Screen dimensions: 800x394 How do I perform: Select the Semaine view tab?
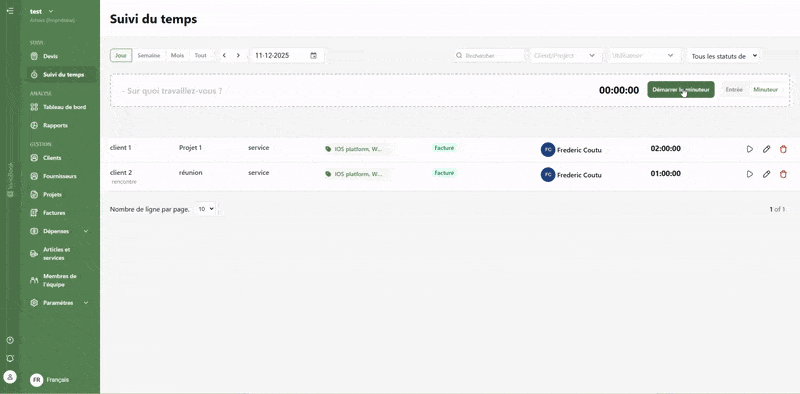[x=148, y=55]
